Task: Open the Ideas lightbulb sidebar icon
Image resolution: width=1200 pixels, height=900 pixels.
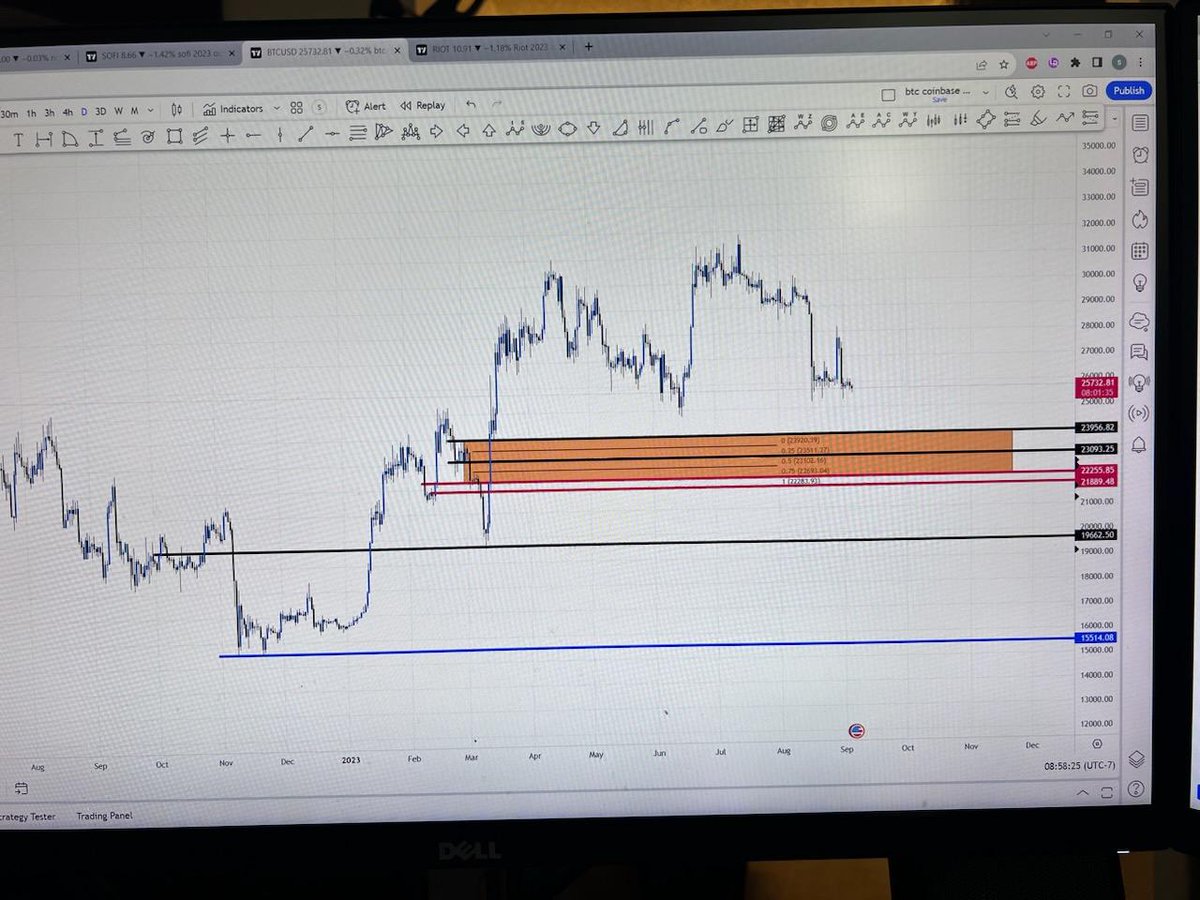Action: (1140, 283)
